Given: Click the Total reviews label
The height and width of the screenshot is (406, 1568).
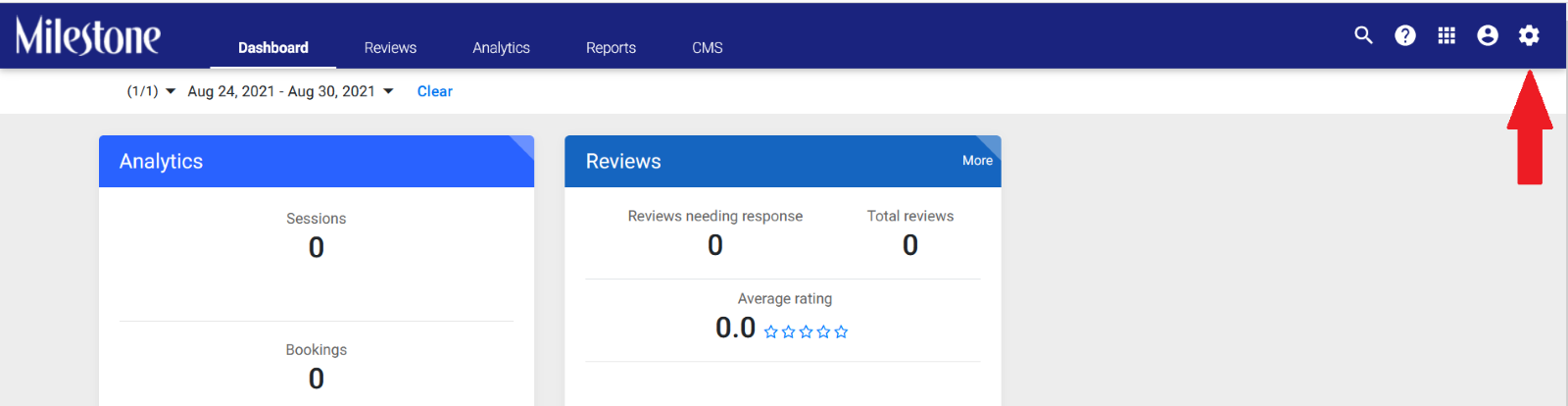Looking at the screenshot, I should click(910, 216).
